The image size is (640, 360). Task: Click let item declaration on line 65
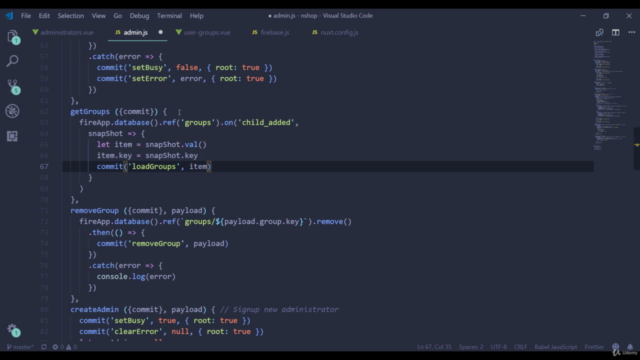click(x=151, y=144)
